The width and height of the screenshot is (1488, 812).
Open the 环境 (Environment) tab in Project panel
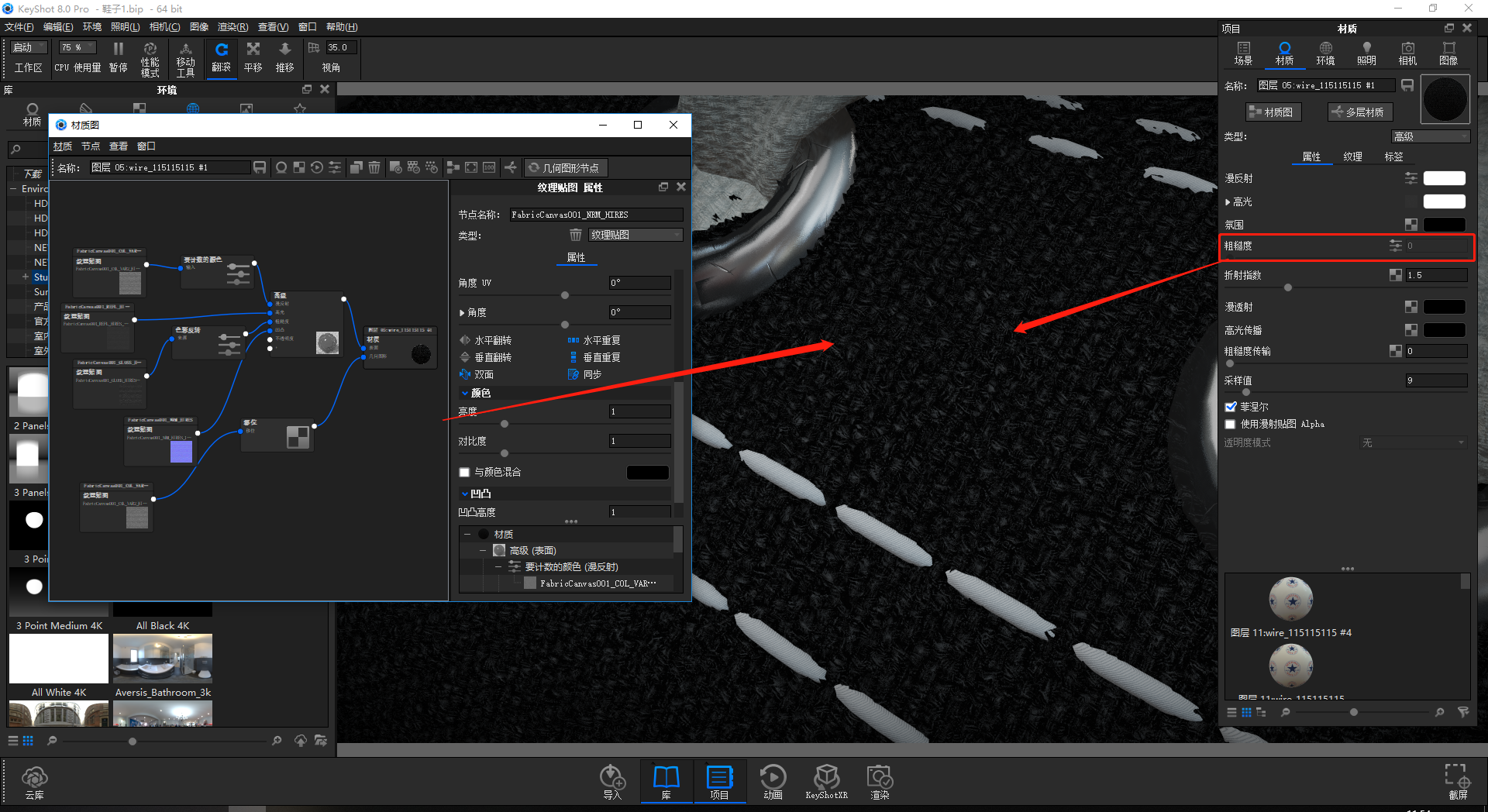click(x=1325, y=54)
